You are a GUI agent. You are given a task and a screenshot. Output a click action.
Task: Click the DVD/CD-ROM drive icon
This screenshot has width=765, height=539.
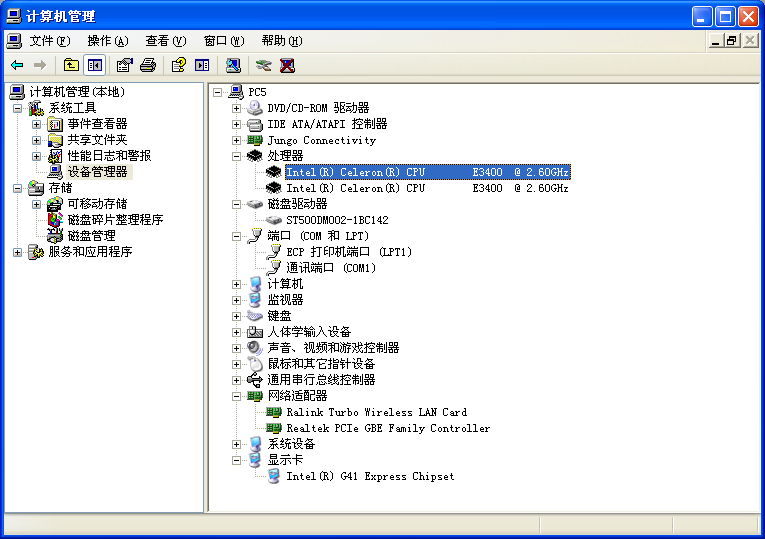click(255, 108)
